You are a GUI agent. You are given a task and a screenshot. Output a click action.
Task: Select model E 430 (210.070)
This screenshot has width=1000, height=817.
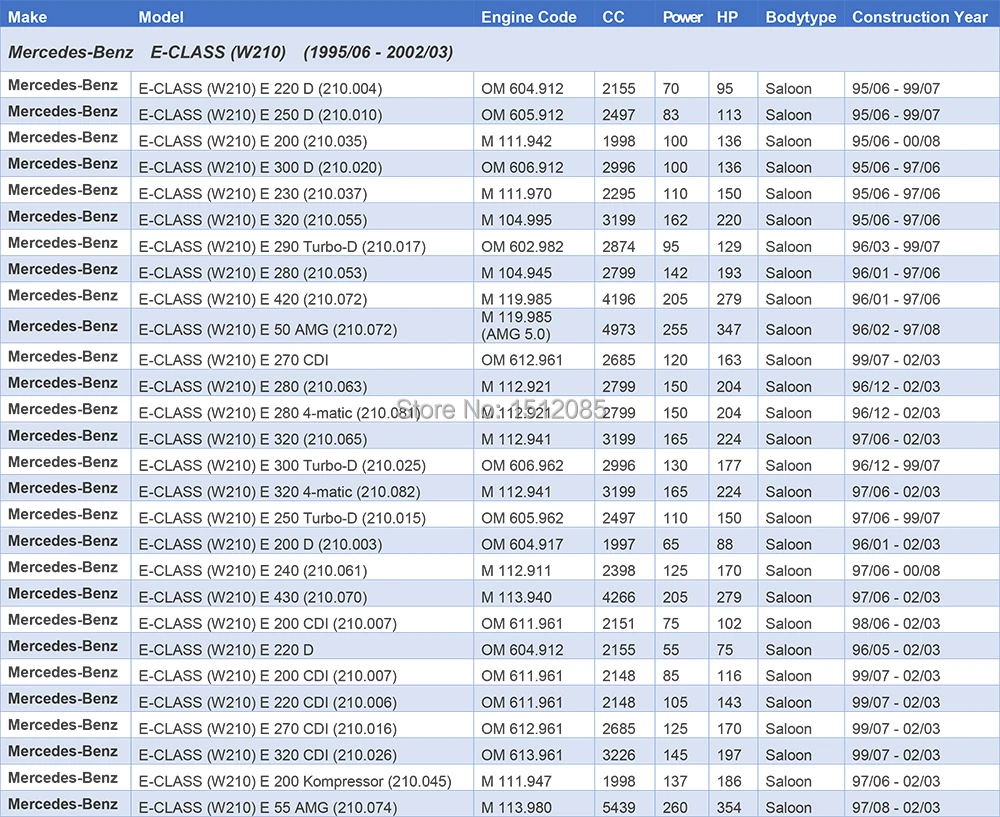[x=253, y=597]
